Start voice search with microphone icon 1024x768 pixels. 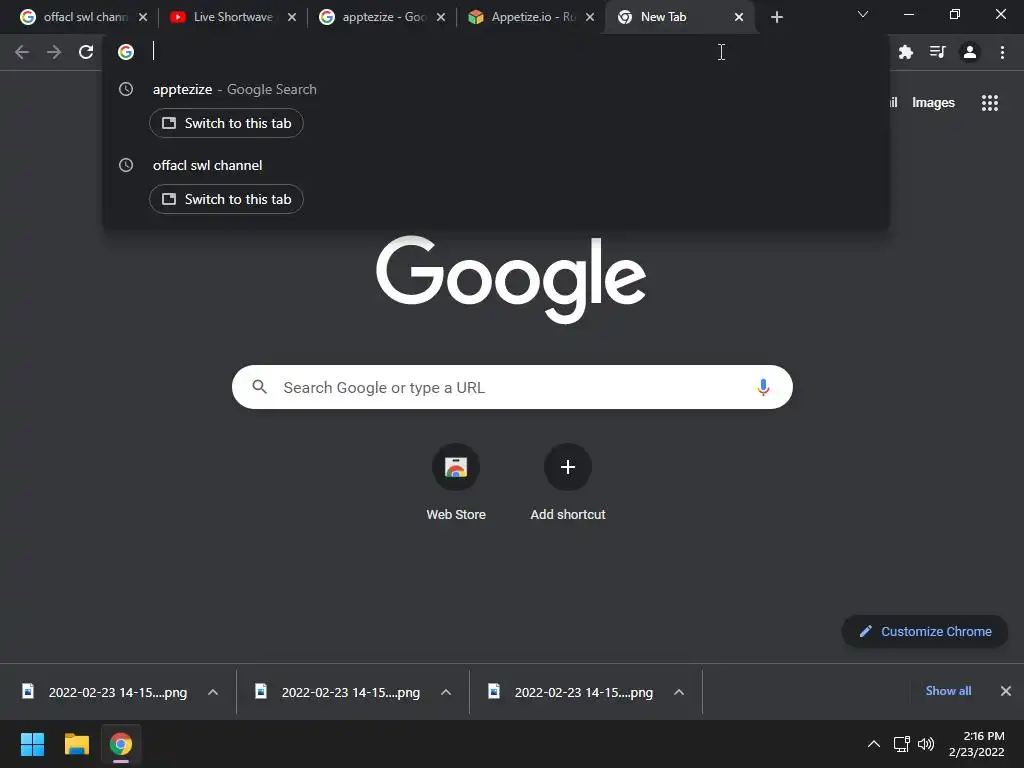[763, 387]
